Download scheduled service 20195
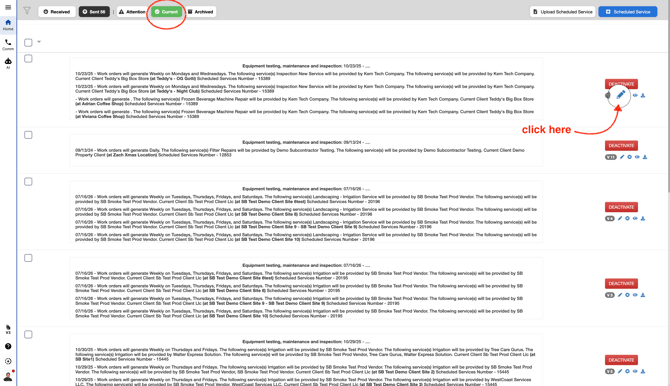This screenshot has height=386, width=670. [643, 295]
